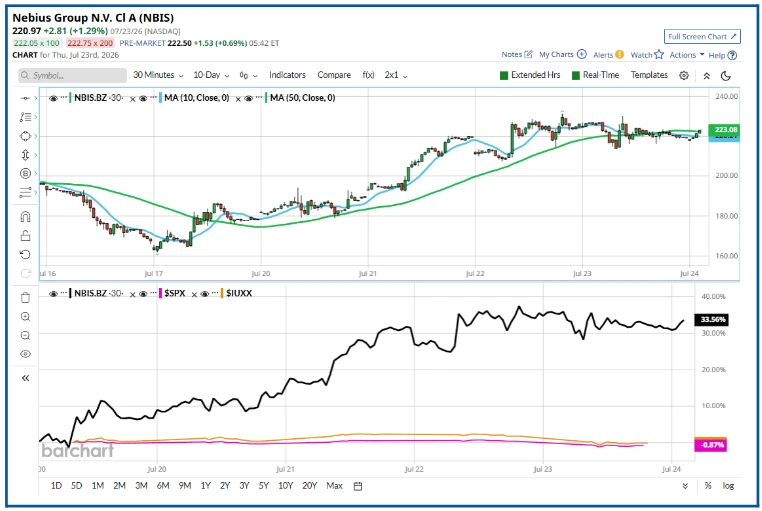762x511 pixels.
Task: Collapse toolbar with double up chevron
Action: [x=707, y=75]
